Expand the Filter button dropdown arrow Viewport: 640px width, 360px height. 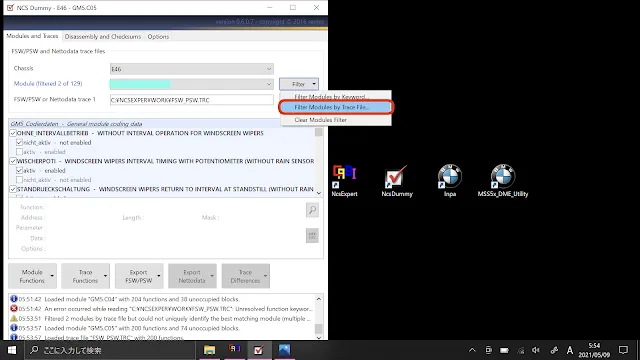314,84
